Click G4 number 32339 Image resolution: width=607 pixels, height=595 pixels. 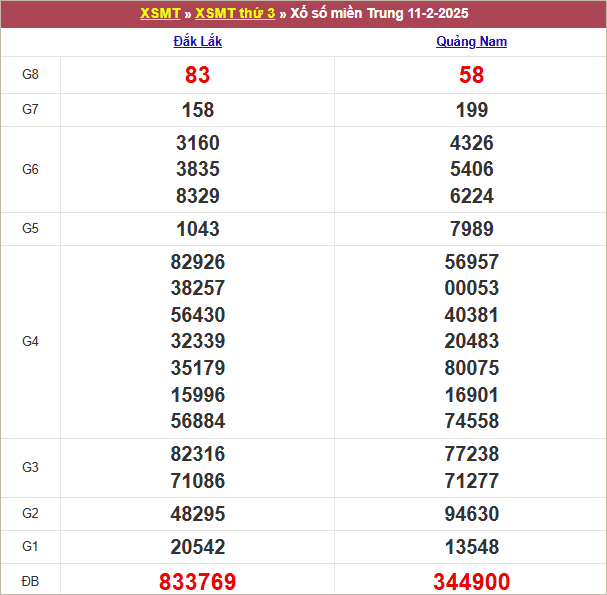(198, 341)
